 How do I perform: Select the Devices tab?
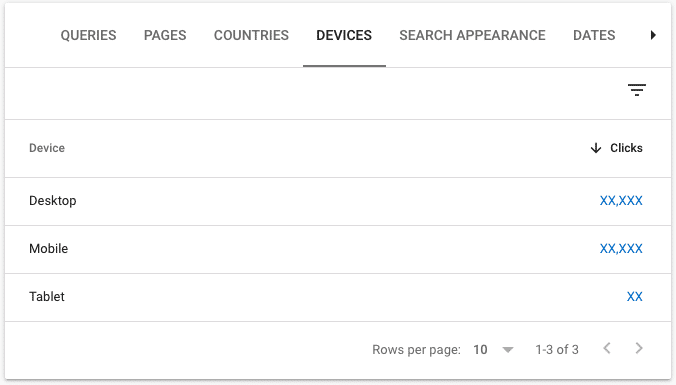[x=344, y=35]
